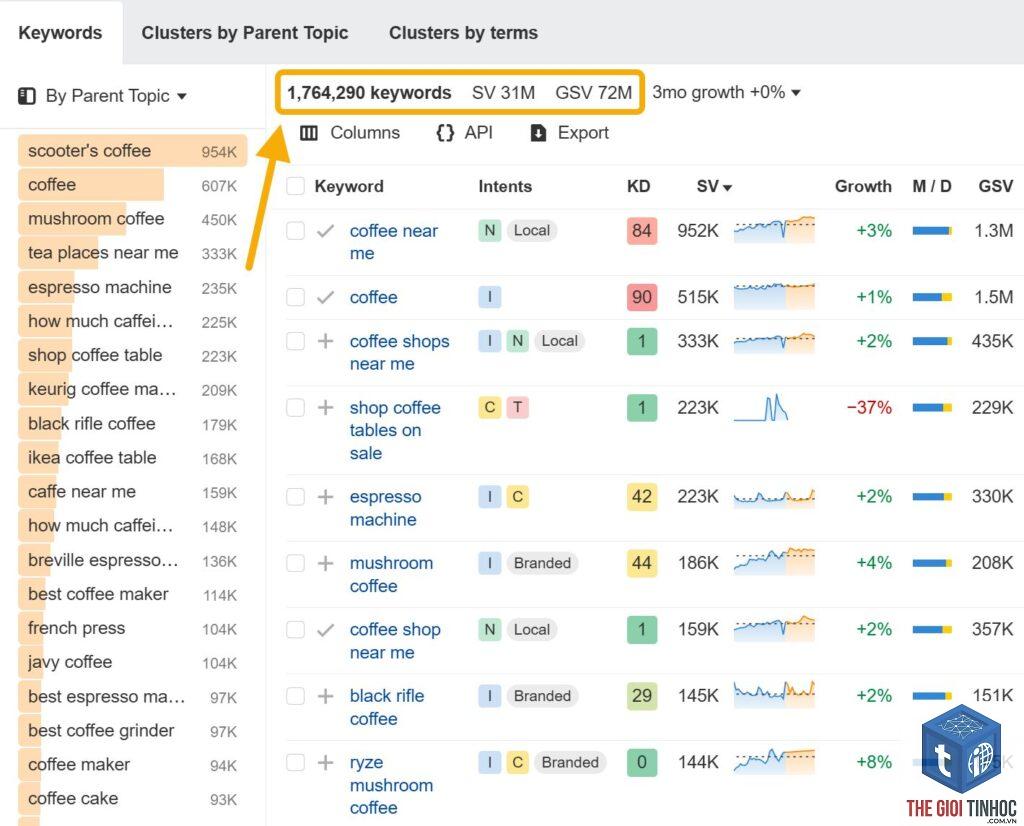Switch to the Keywords tab
Image resolution: width=1024 pixels, height=826 pixels.
click(60, 33)
